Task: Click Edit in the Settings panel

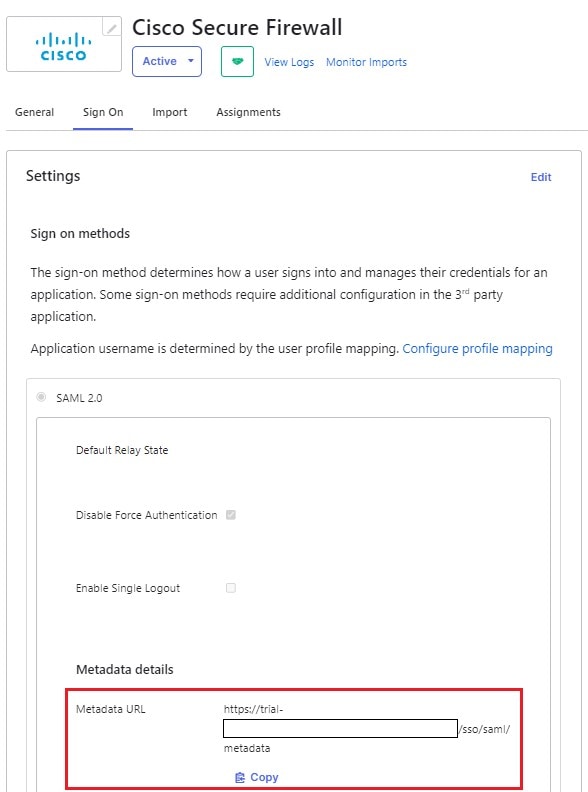Action: [541, 177]
